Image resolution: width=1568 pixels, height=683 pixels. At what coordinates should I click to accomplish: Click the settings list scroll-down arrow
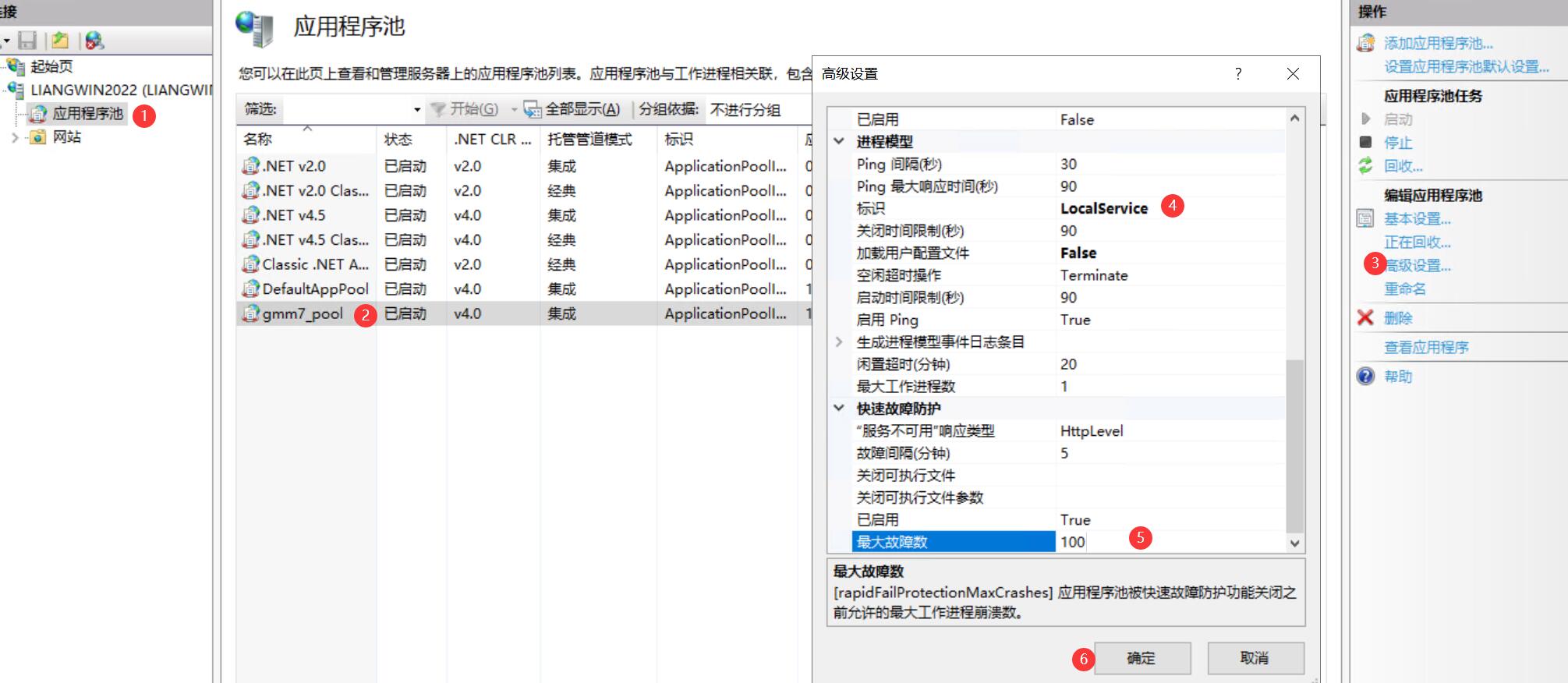1294,543
